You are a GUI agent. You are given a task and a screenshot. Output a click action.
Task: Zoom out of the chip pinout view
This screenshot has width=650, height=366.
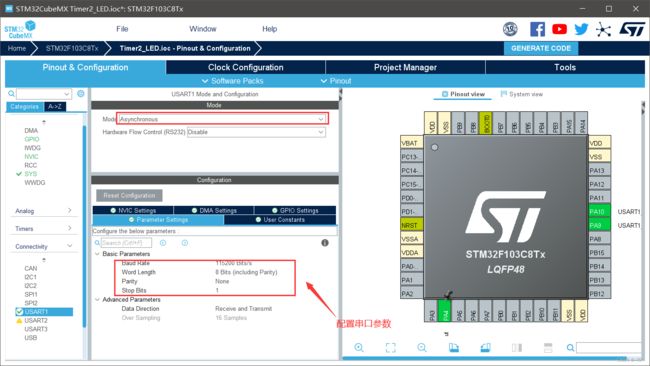pyautogui.click(x=422, y=347)
